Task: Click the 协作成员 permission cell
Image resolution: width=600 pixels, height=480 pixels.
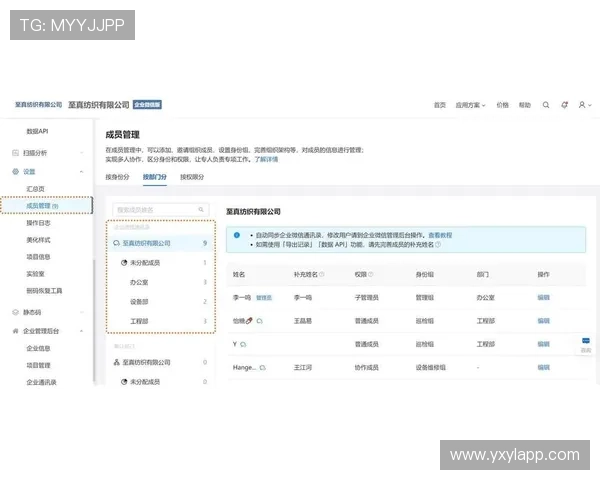Action: click(367, 367)
